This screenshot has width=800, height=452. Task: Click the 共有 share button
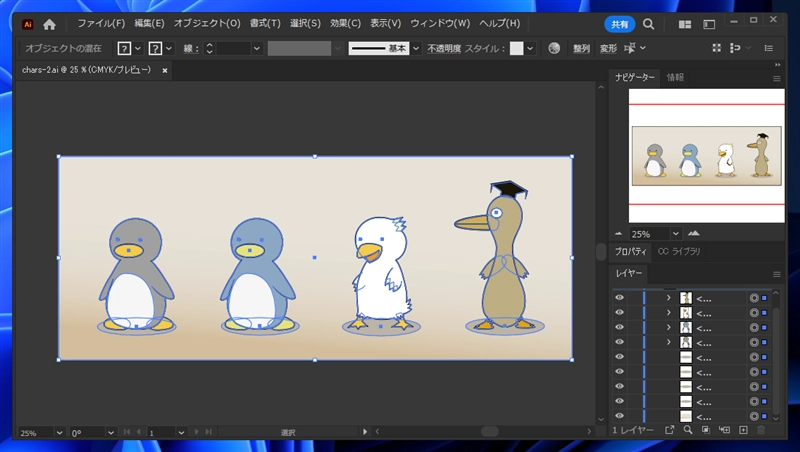tap(619, 24)
